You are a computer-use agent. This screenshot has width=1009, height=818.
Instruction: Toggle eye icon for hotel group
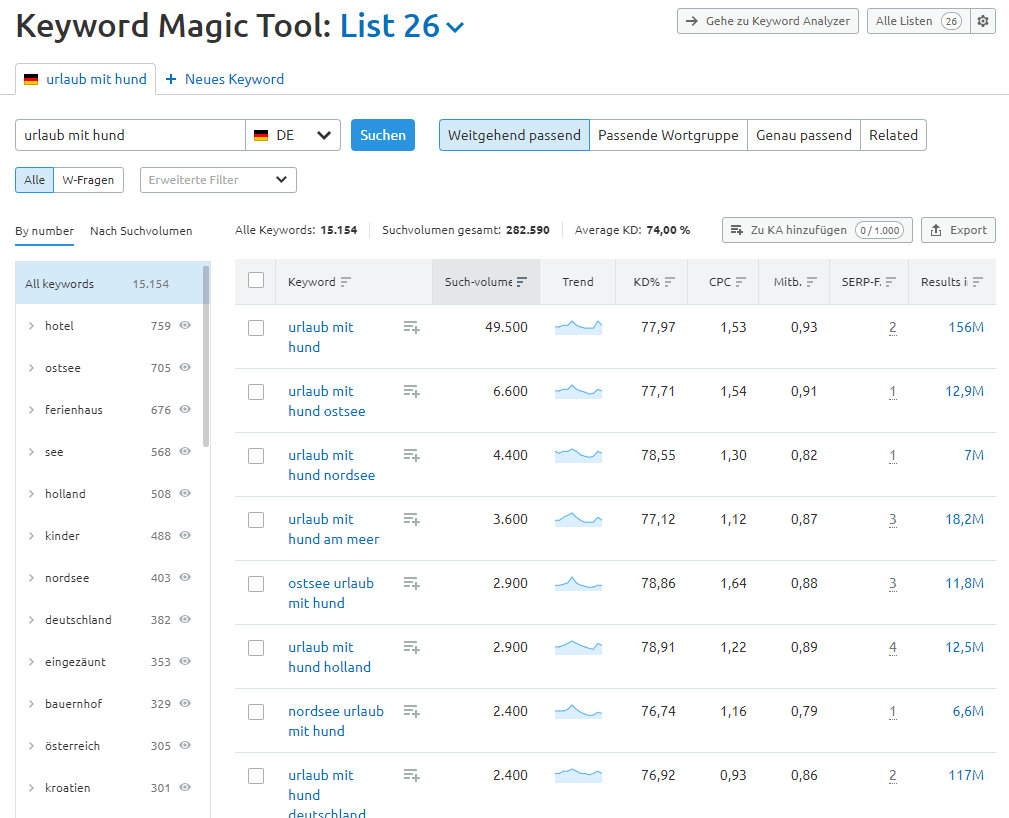[185, 325]
